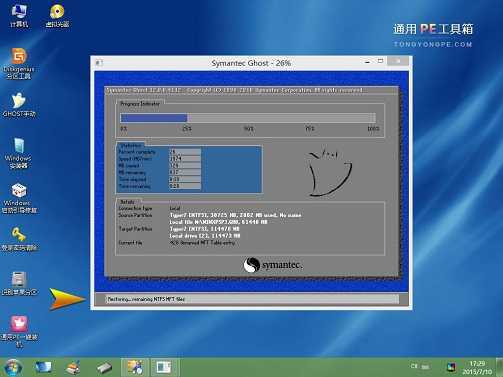Click the Symantec Ghost - 26% title bar
Viewport: 503px width, 377px height.
(x=251, y=63)
